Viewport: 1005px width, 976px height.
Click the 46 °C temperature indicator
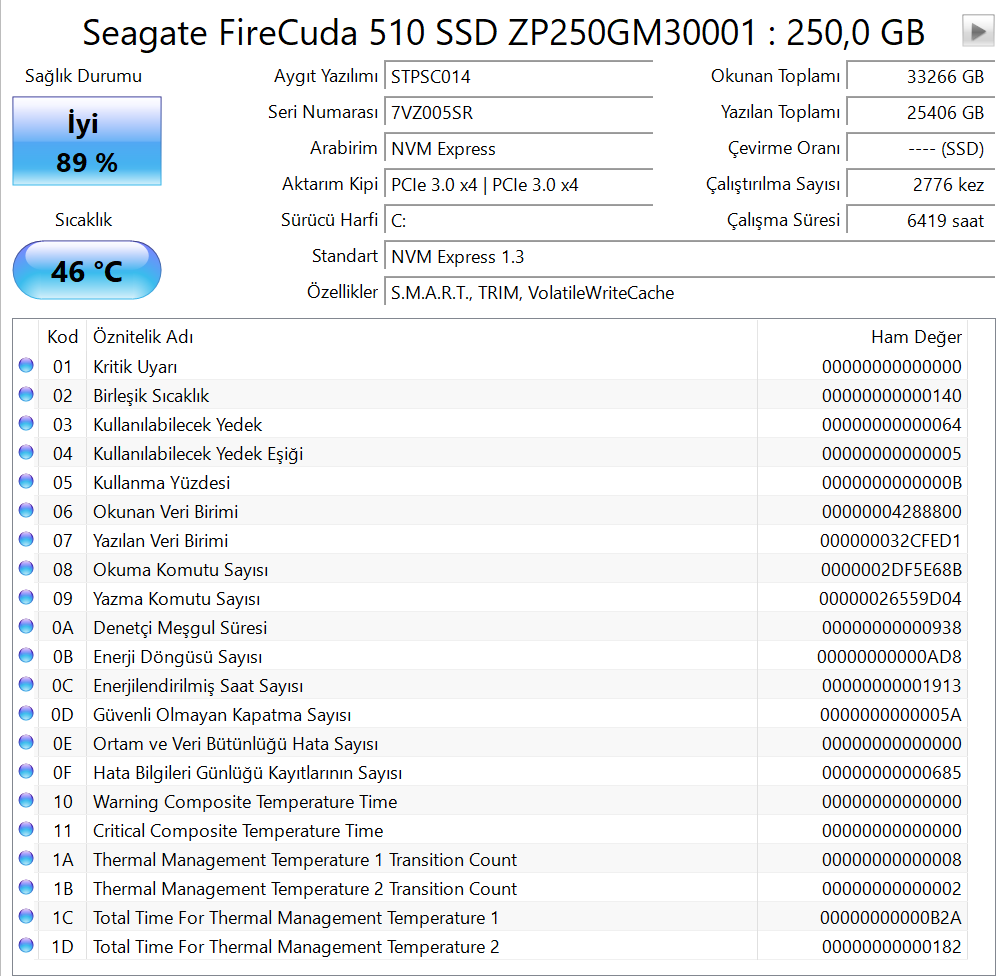tap(87, 270)
